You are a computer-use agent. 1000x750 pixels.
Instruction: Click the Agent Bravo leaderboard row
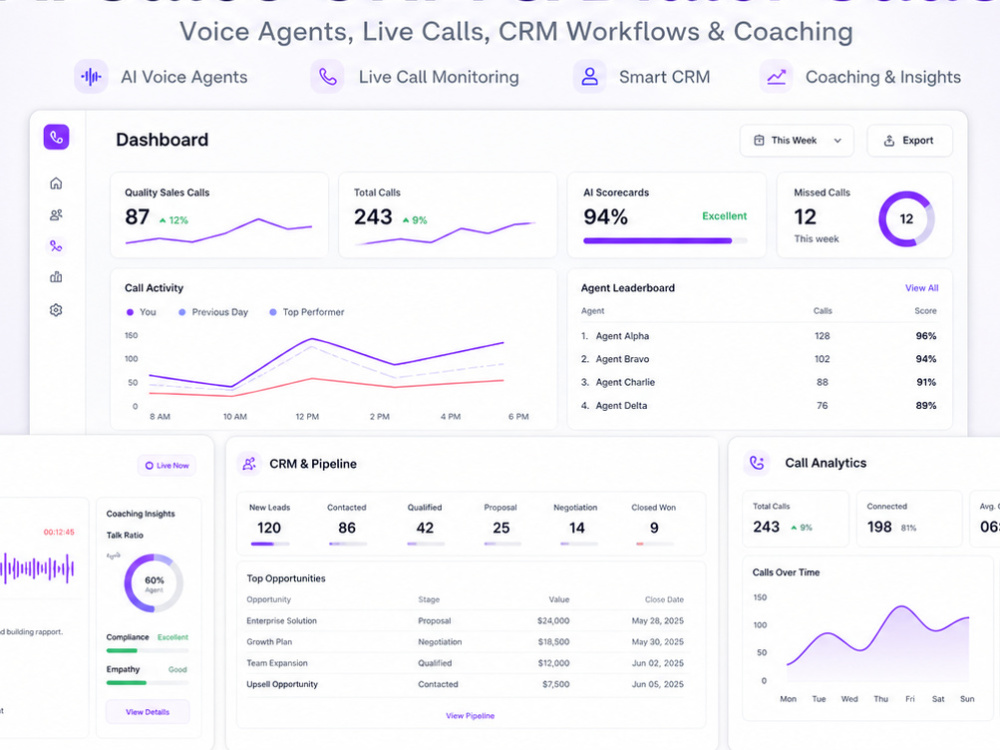(x=759, y=359)
